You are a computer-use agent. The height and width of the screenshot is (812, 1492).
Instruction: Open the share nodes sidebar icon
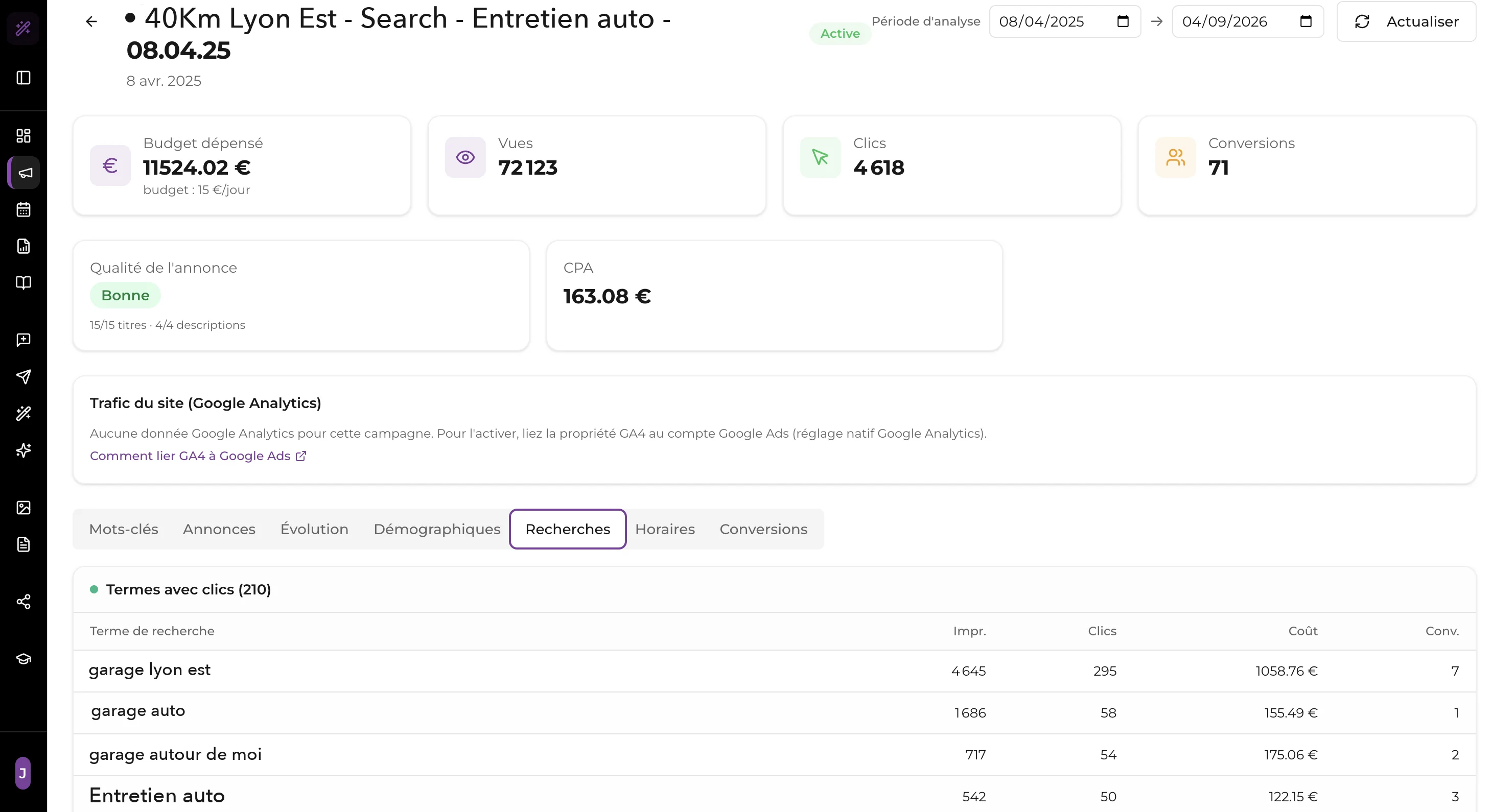pyautogui.click(x=23, y=602)
